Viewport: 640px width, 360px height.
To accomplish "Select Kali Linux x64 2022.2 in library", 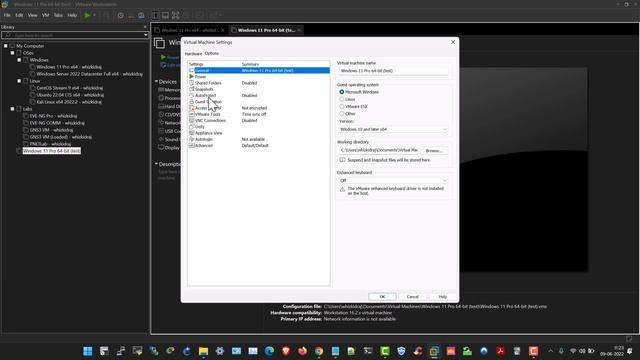I will (x=69, y=102).
